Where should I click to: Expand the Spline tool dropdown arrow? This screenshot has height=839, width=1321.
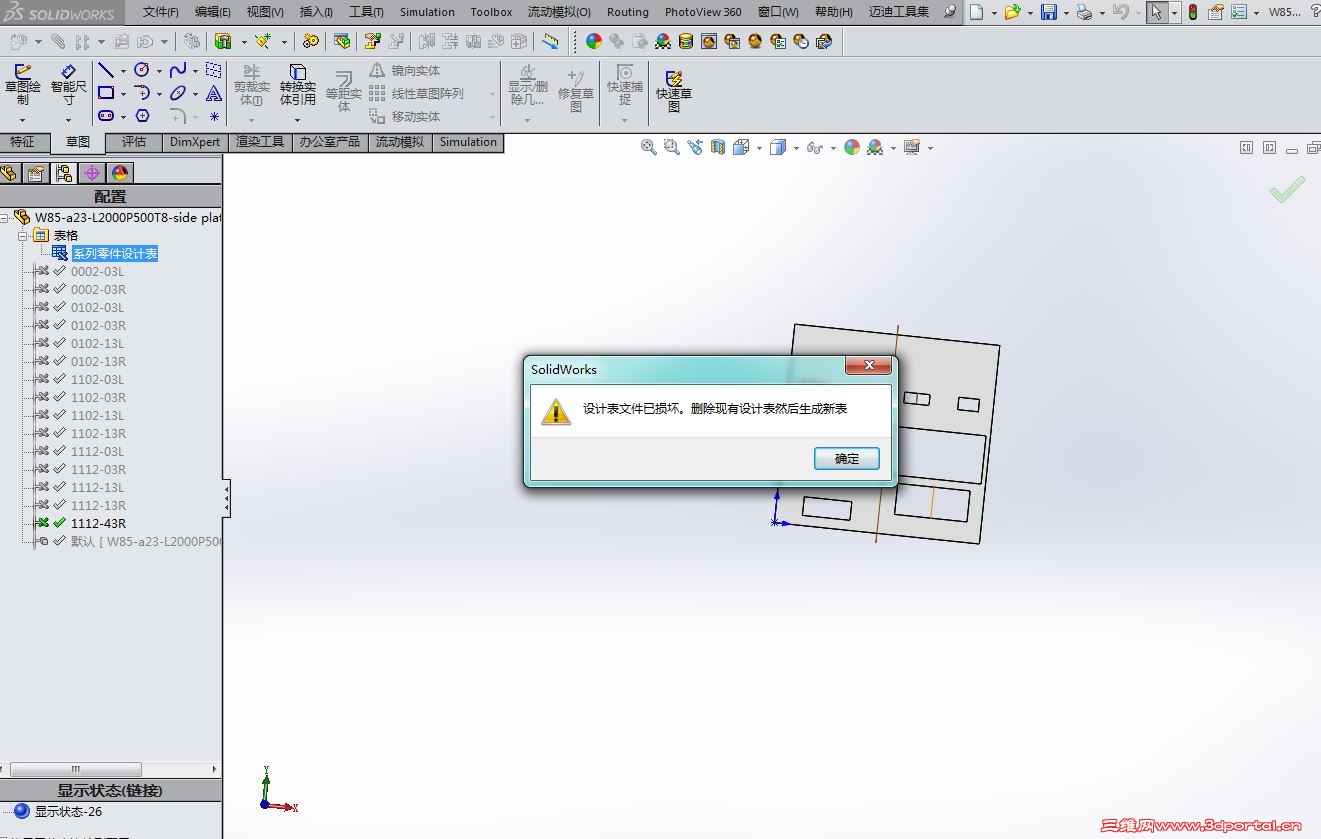(195, 71)
